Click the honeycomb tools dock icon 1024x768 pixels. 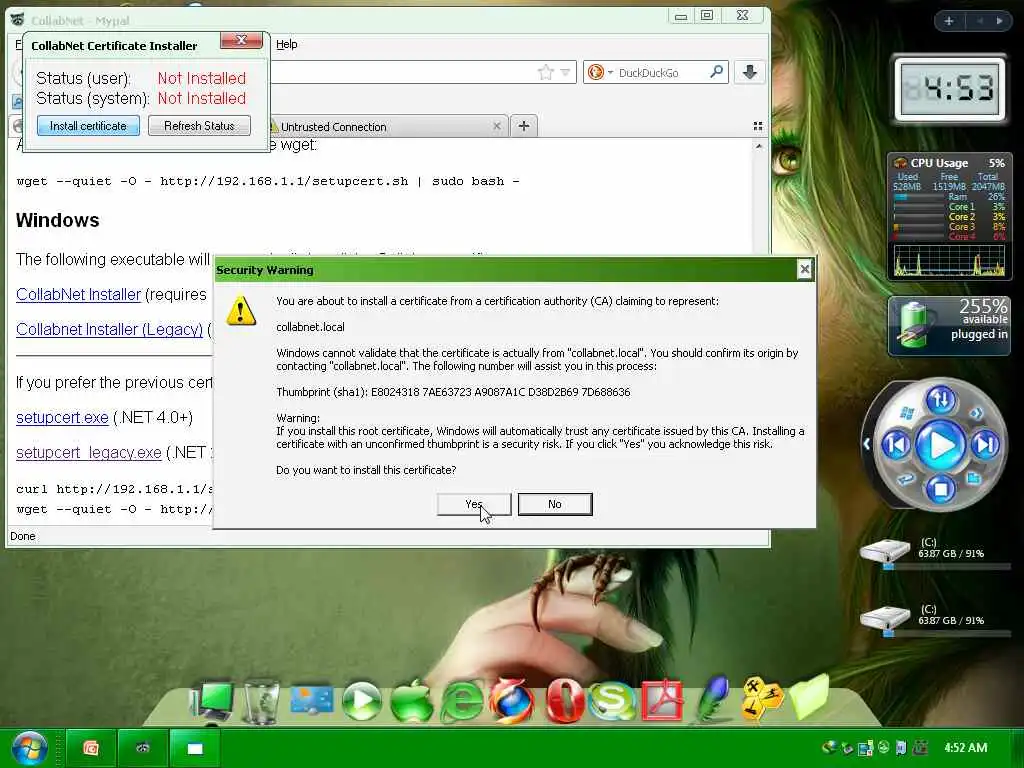pyautogui.click(x=761, y=699)
